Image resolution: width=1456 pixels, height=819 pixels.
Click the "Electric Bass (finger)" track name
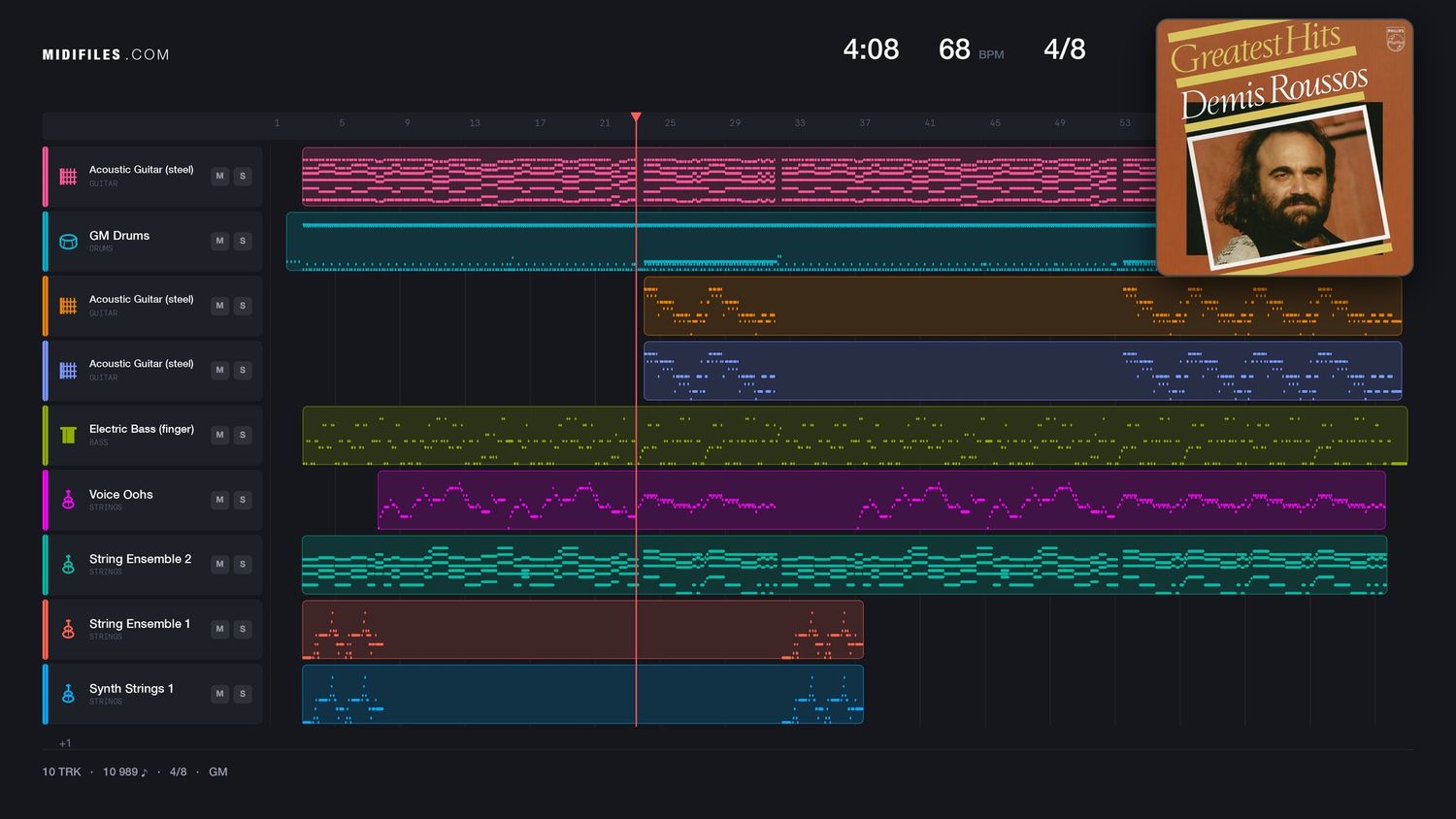point(142,429)
